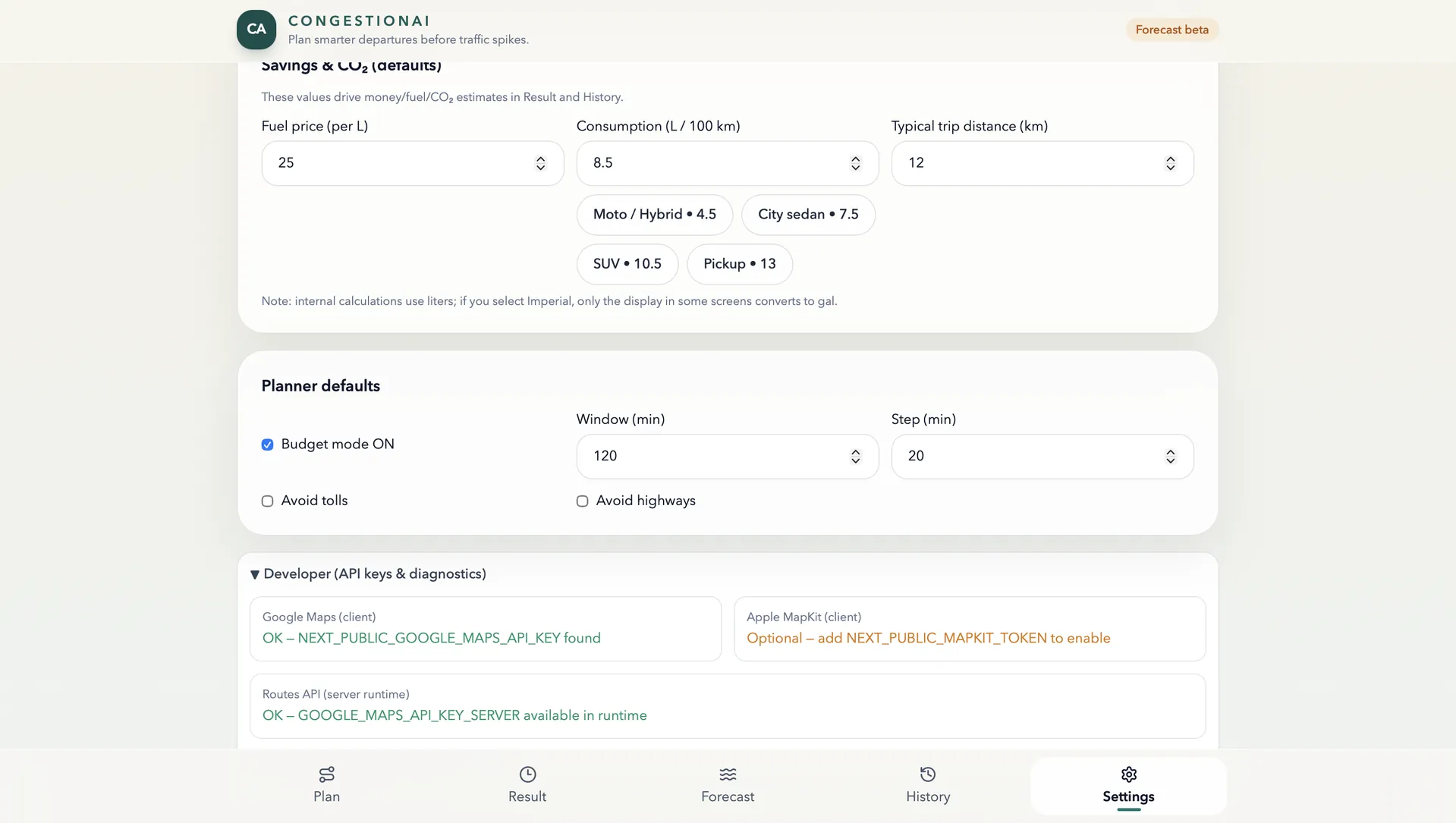Click the Plan smarter departures tagline
This screenshot has width=1456, height=823.
coord(408,39)
